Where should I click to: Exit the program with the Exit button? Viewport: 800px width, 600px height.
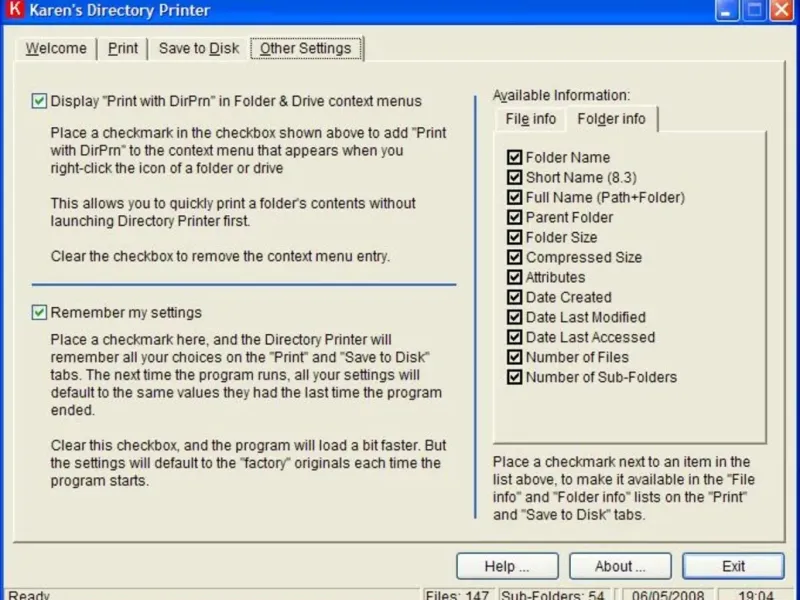click(x=733, y=566)
